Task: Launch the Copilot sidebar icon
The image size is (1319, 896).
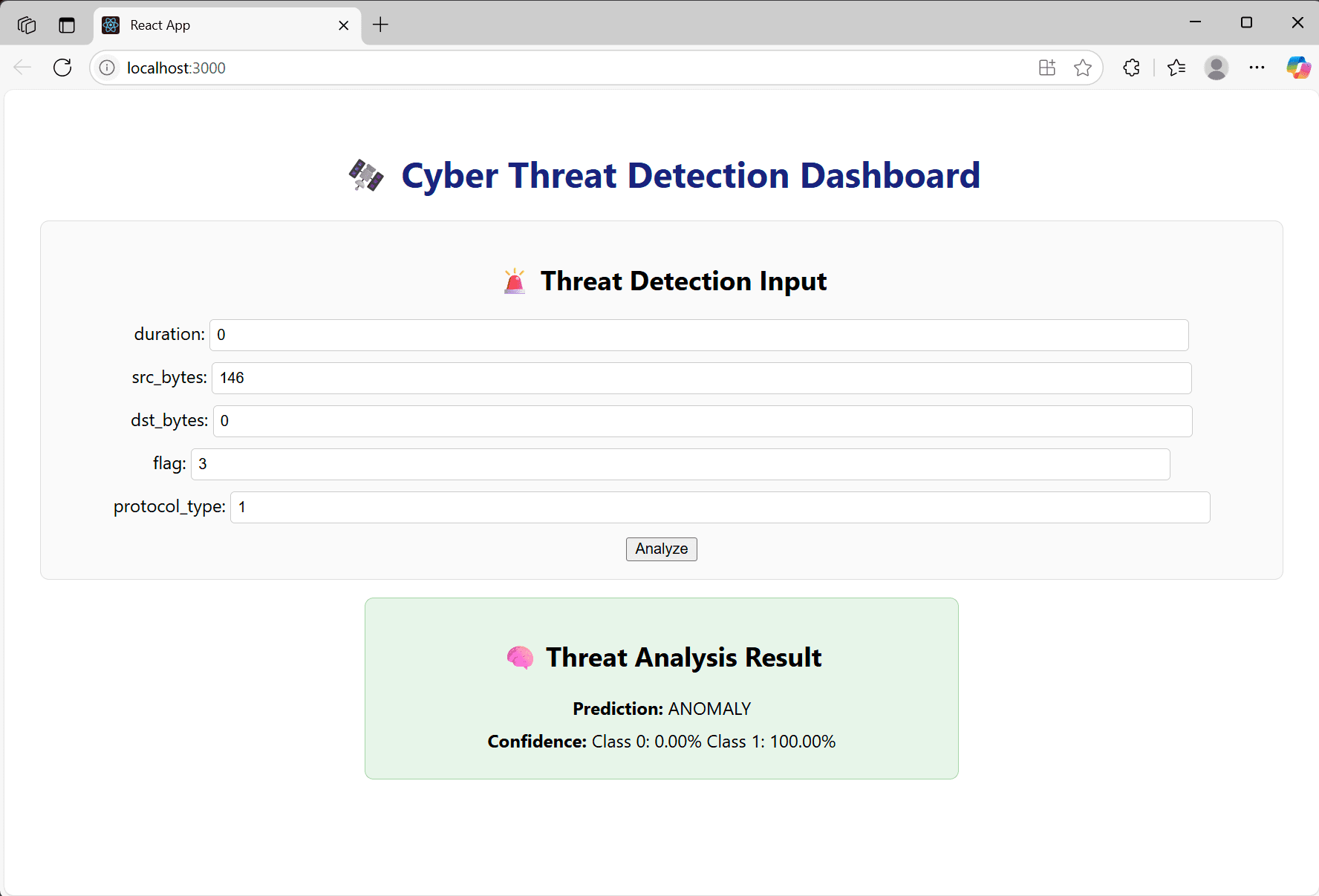Action: [1298, 68]
